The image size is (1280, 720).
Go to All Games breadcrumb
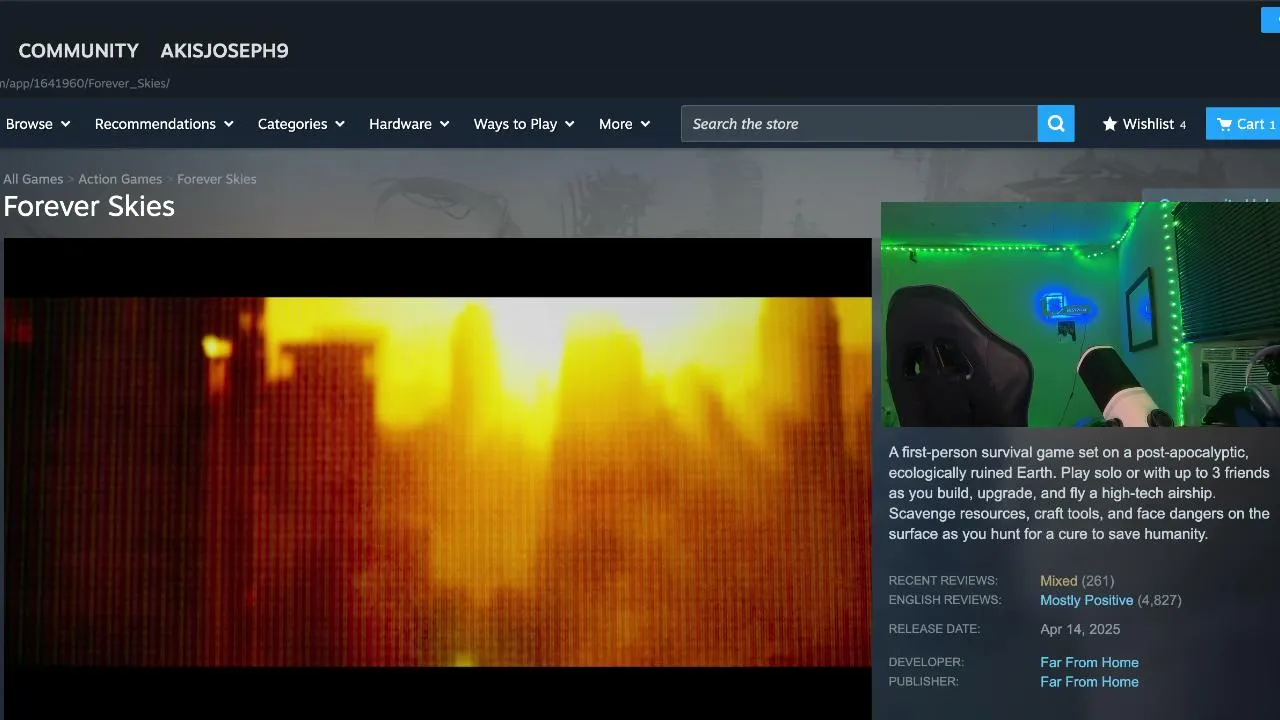[33, 179]
